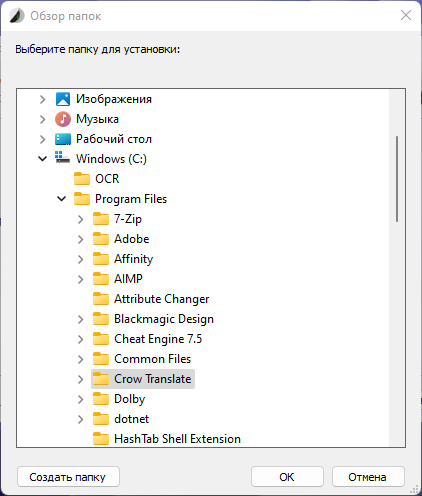This screenshot has height=496, width=422.
Task: Collapse the Program Files folder
Action: (x=62, y=199)
